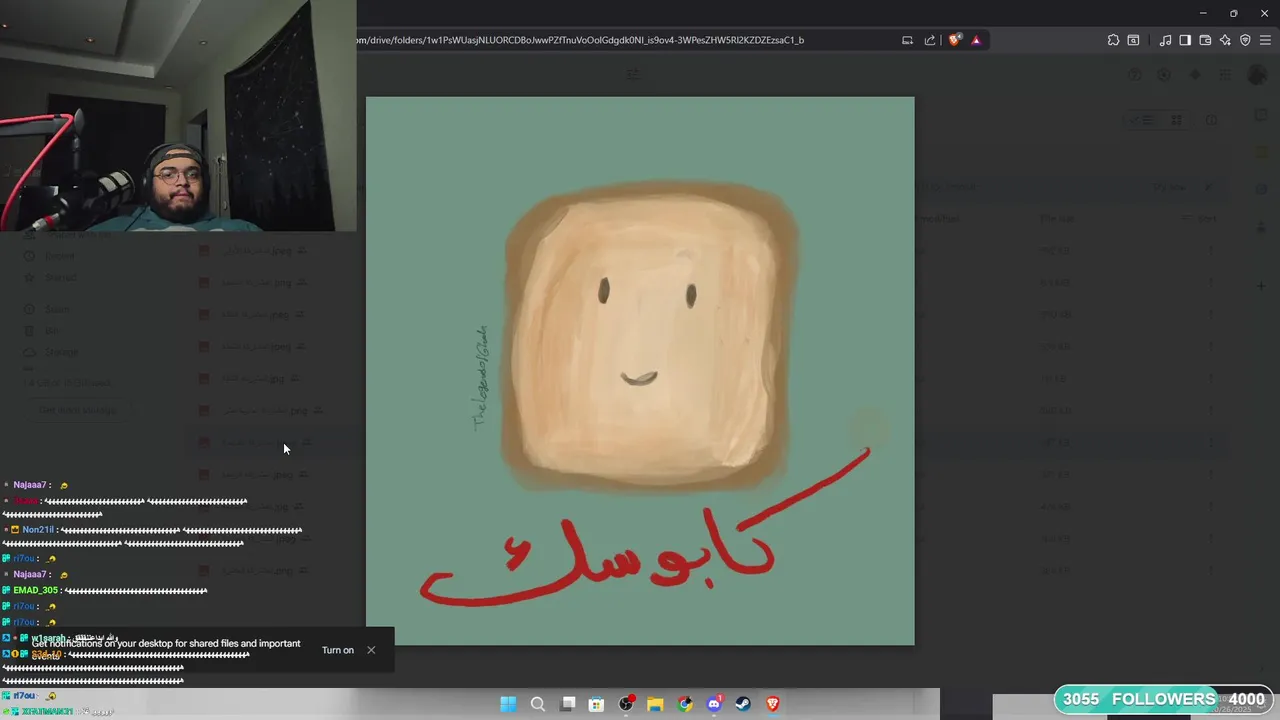Open the Drive view details info icon

(x=1212, y=120)
